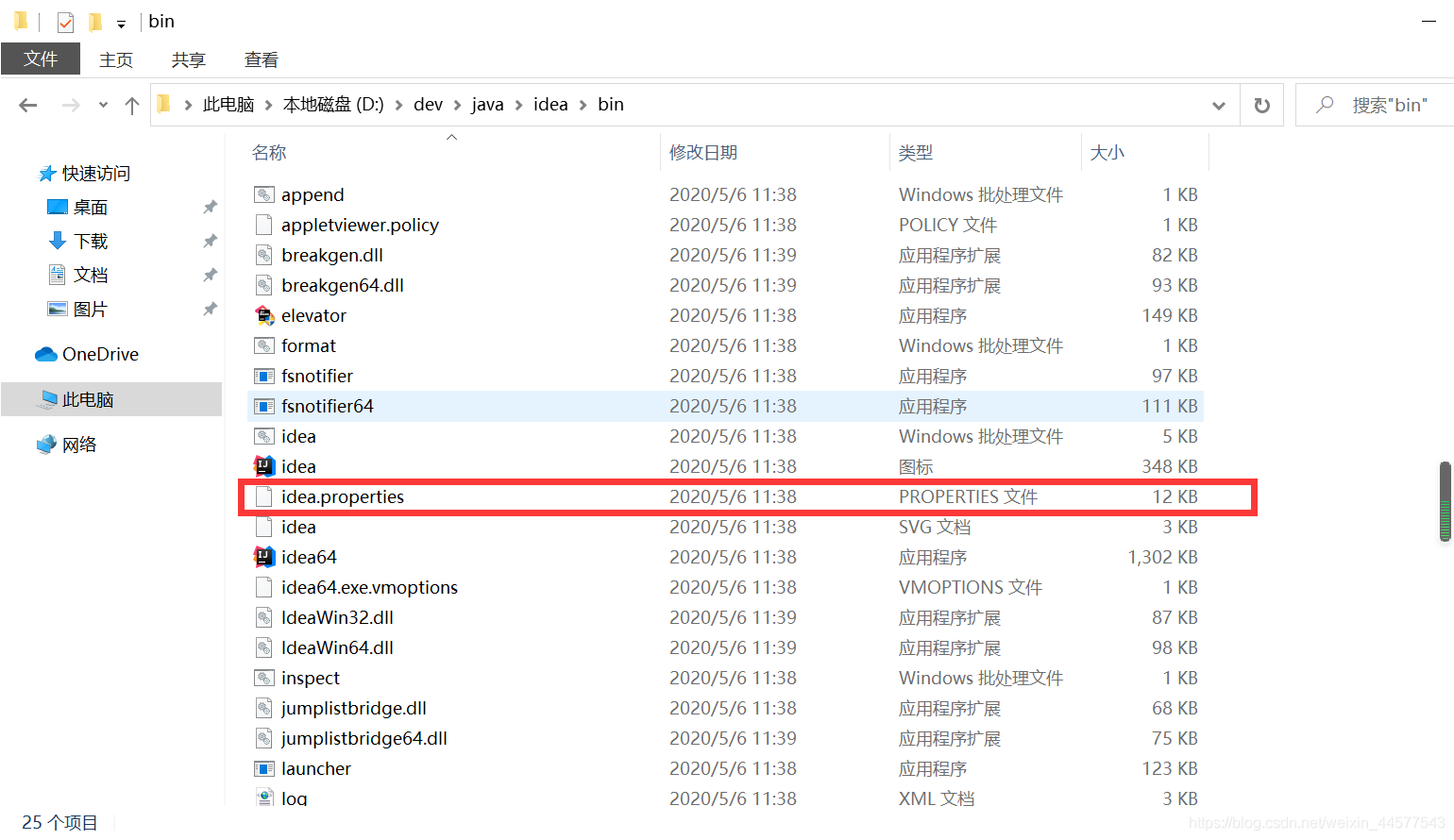Click the vertical scrollbar of the file list
Viewport: 1454px width, 840px height.
[x=1446, y=501]
